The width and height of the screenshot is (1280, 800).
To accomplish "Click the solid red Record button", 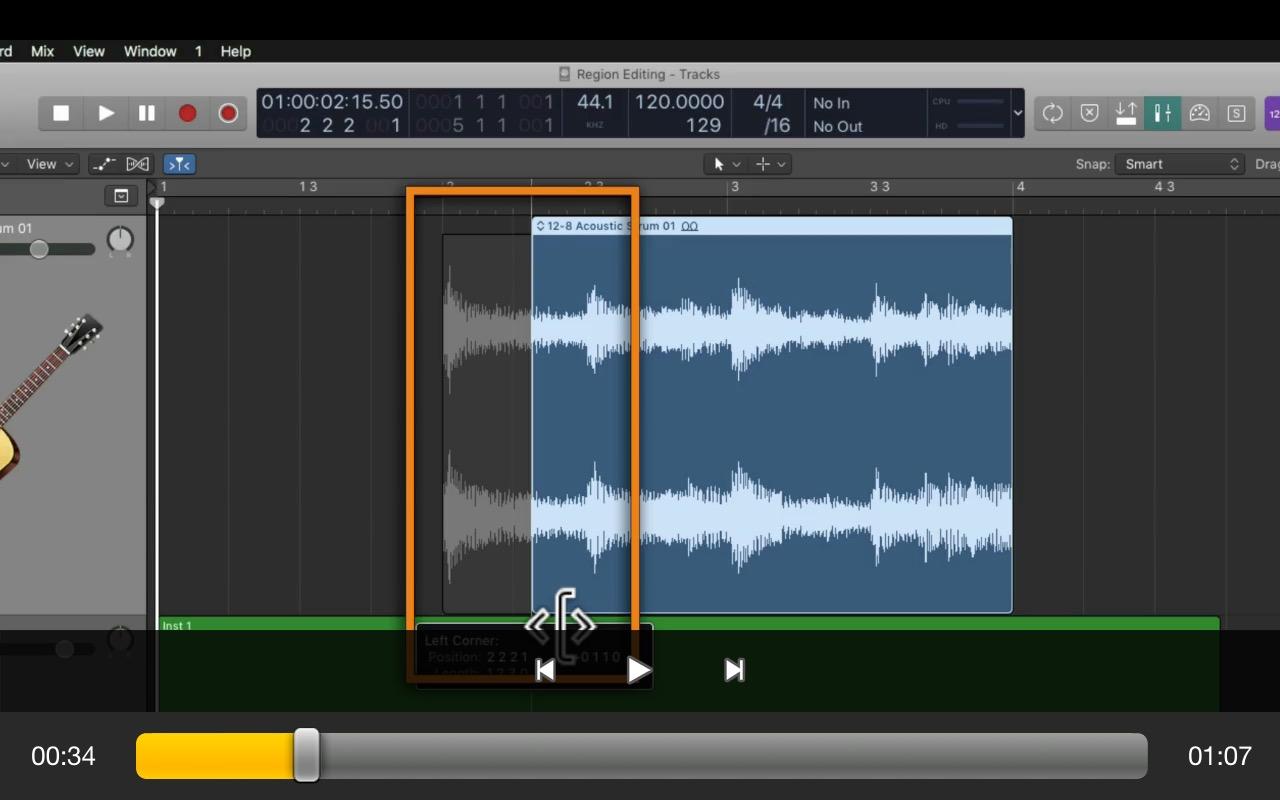I will [x=187, y=113].
